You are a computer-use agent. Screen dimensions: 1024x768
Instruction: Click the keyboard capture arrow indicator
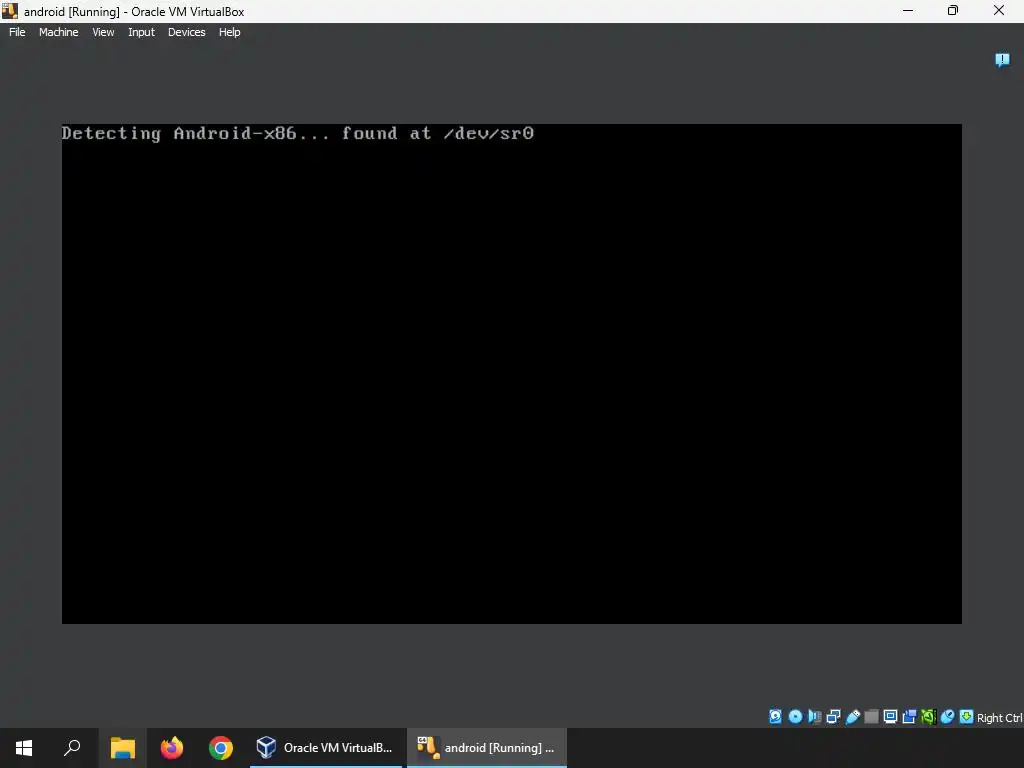pyautogui.click(x=967, y=716)
